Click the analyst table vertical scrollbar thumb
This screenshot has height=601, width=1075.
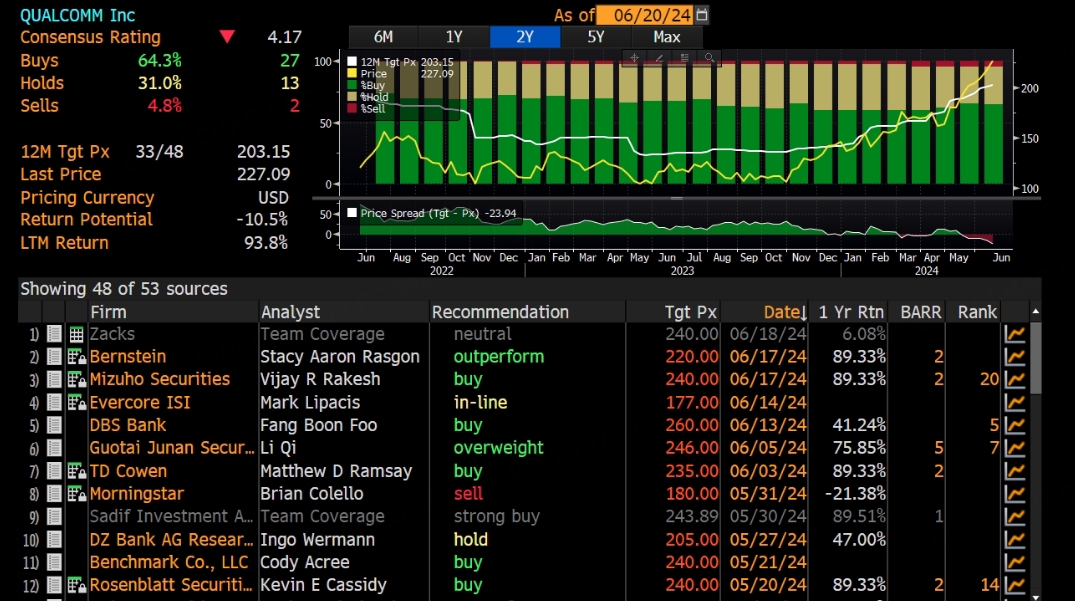point(1035,358)
